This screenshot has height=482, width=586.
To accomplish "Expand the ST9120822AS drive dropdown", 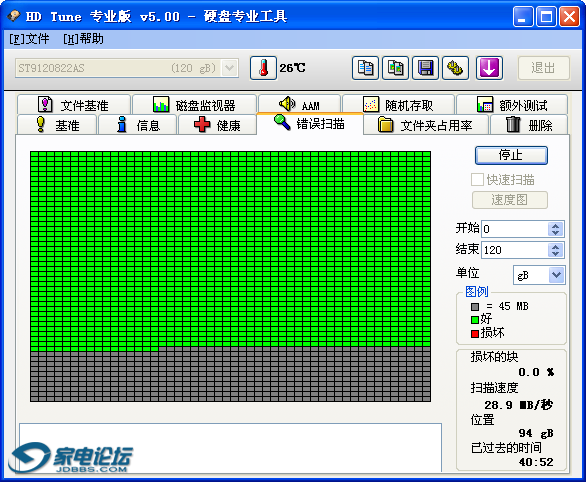I will (229, 68).
